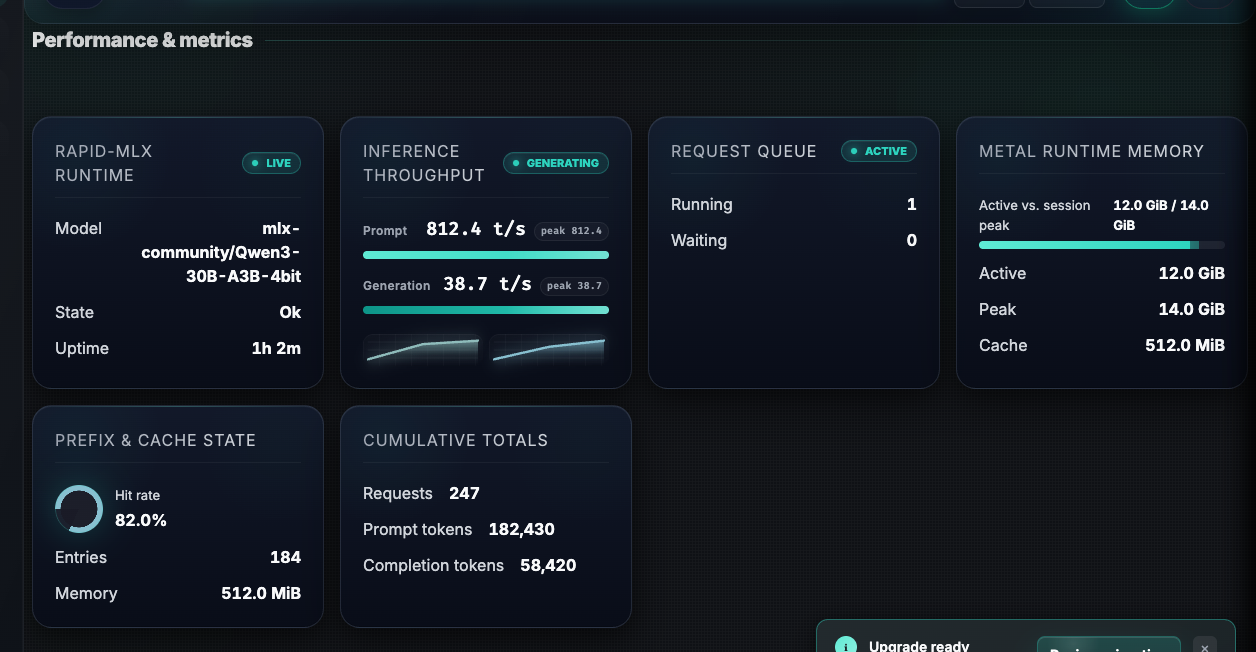Click the Prompt throughput progress bar

pyautogui.click(x=486, y=255)
